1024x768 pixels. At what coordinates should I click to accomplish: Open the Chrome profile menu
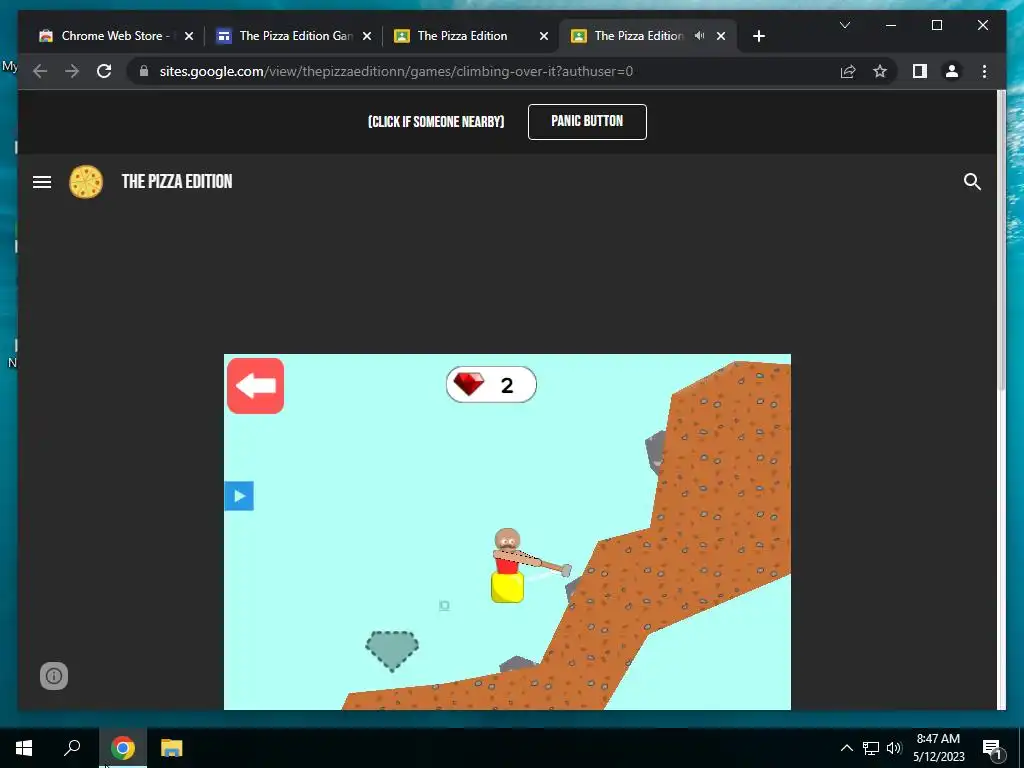952,71
